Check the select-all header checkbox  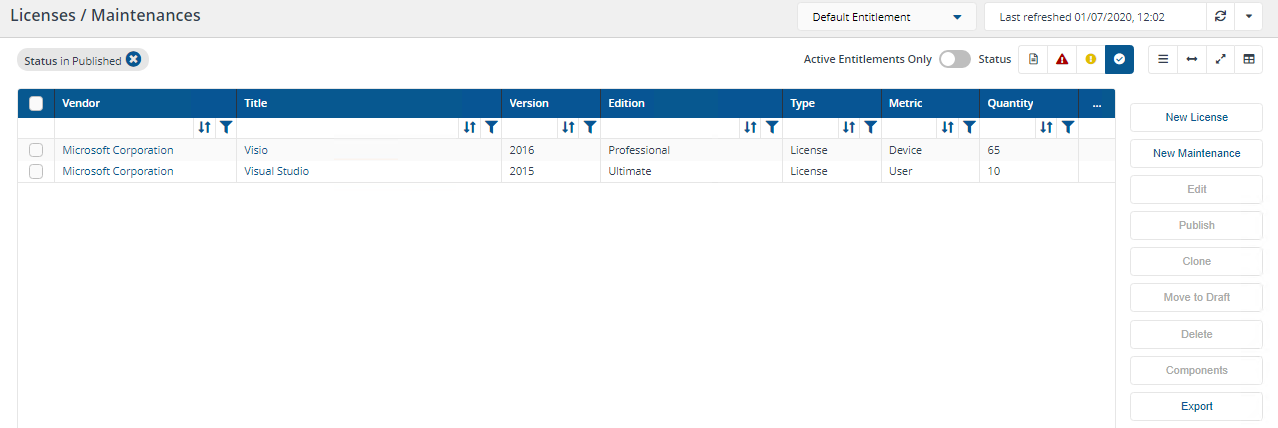tap(36, 103)
